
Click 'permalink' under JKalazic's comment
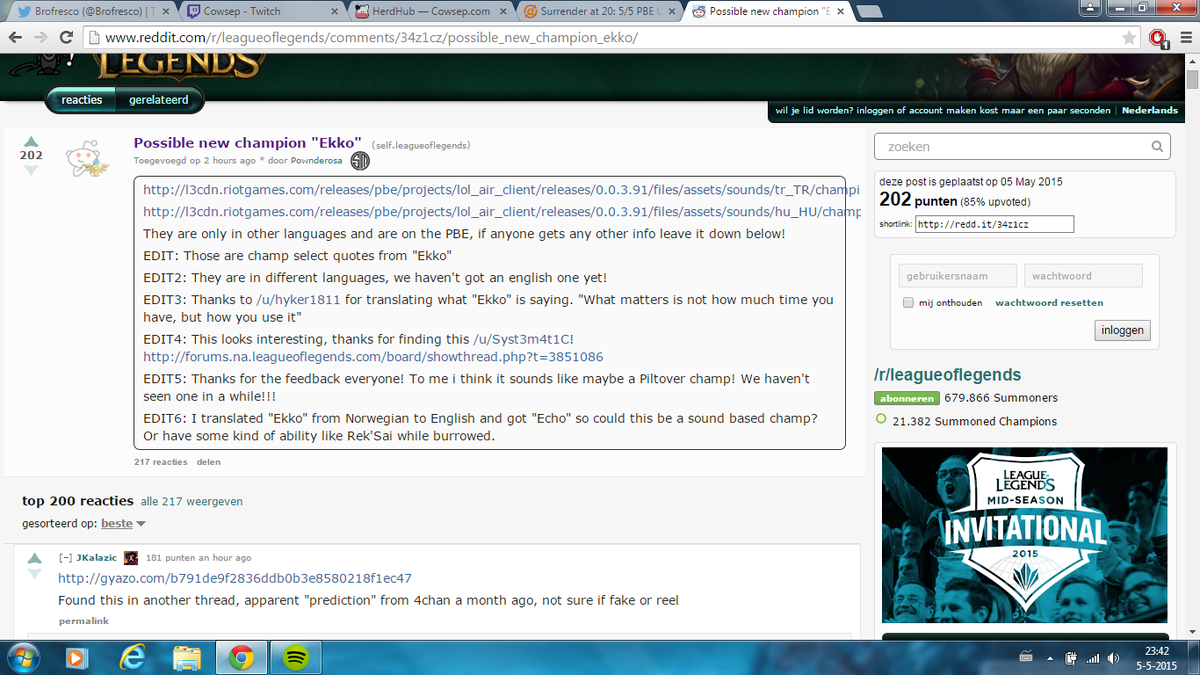point(84,622)
